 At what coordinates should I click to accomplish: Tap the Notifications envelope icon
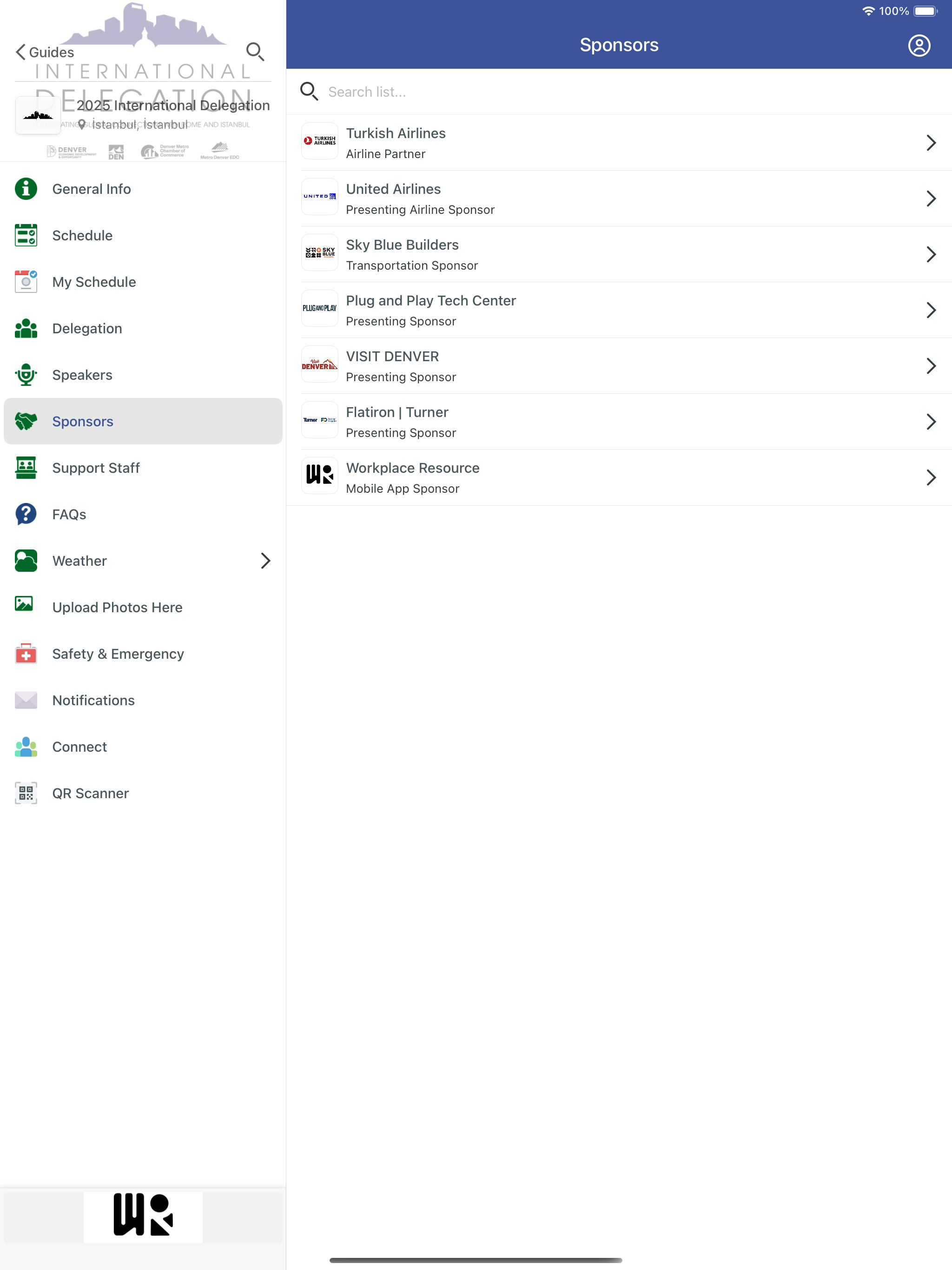(26, 701)
